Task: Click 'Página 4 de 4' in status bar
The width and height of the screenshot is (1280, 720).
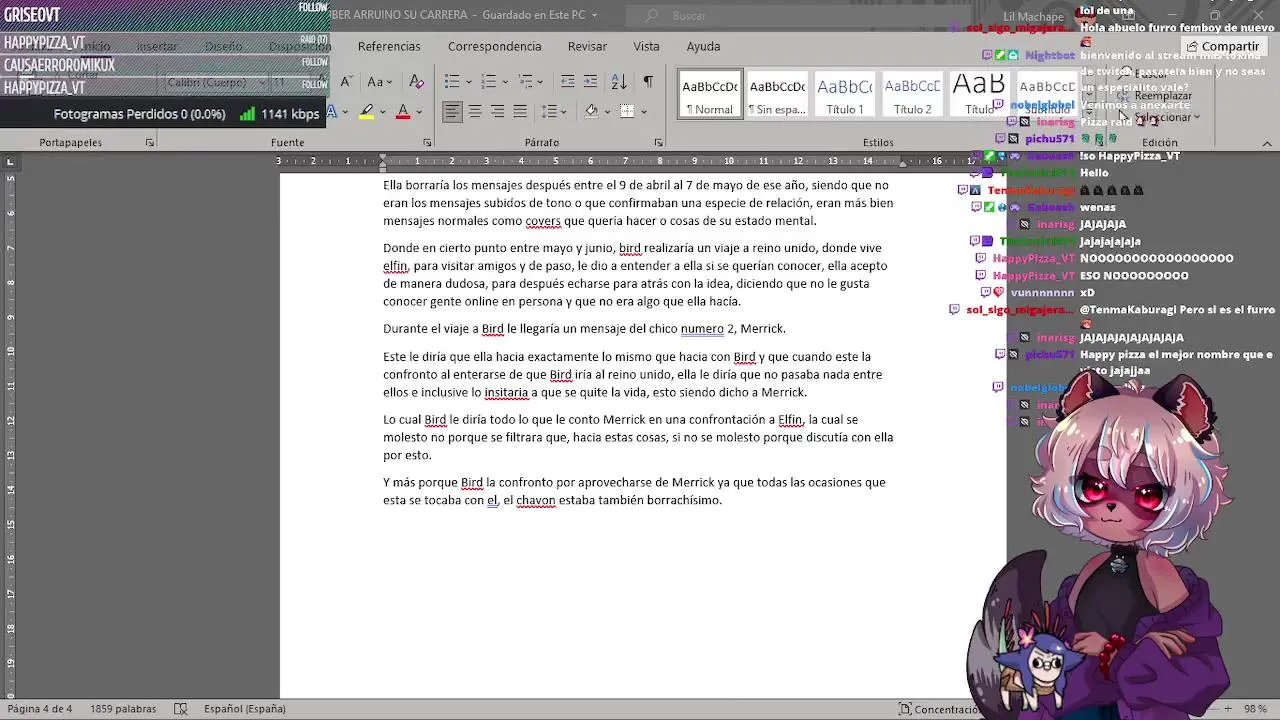Action: coord(40,709)
